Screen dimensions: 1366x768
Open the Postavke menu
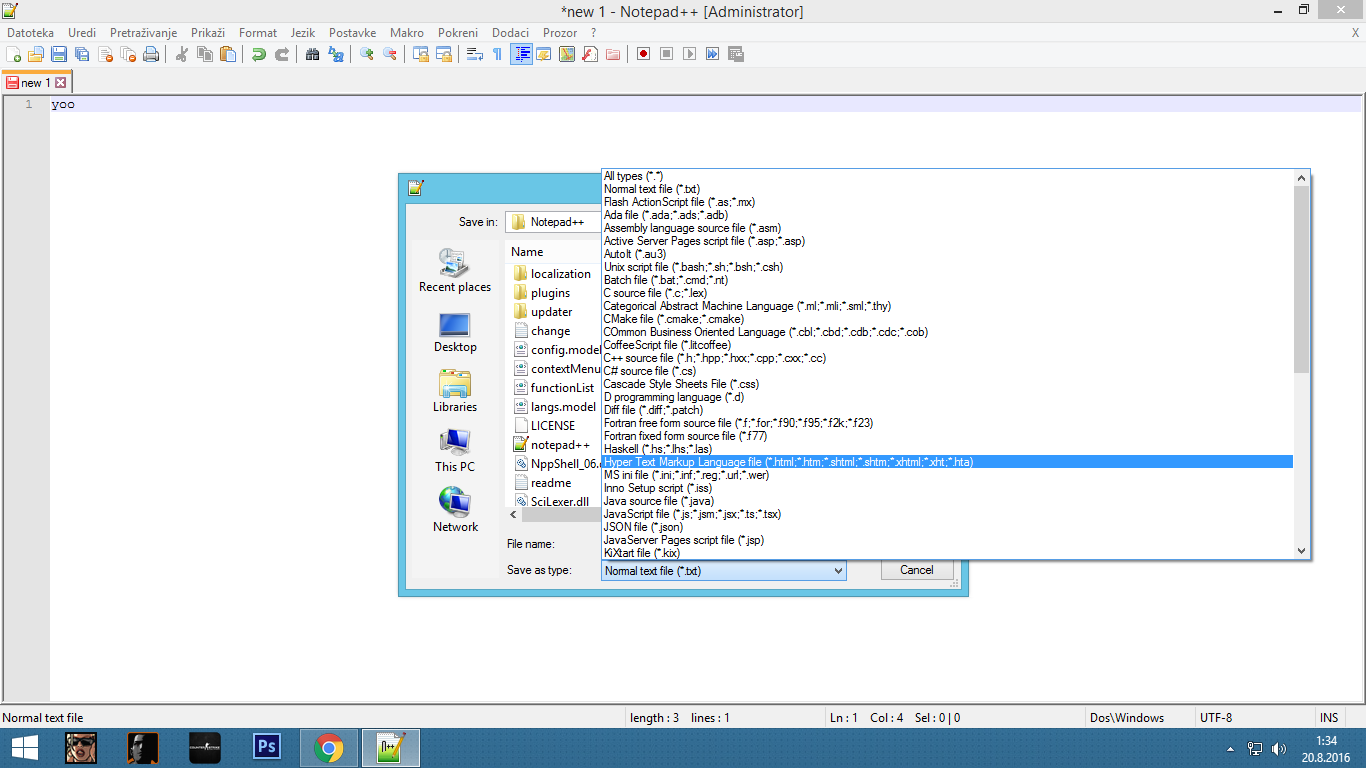[x=352, y=33]
